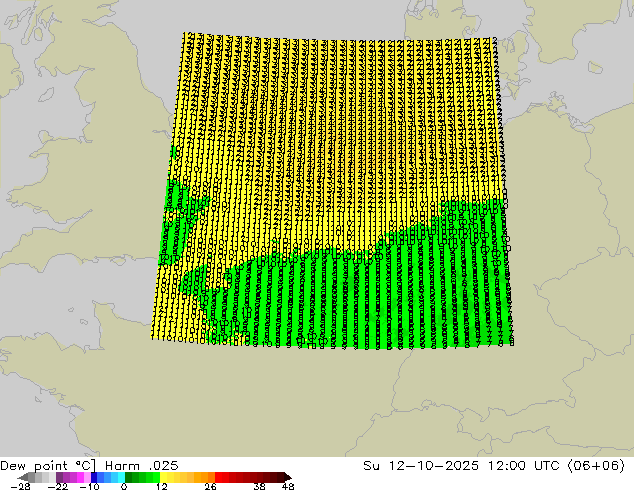Pick the dark blue legend segment
Image resolution: width=634 pixels, height=490 pixels.
[95, 477]
